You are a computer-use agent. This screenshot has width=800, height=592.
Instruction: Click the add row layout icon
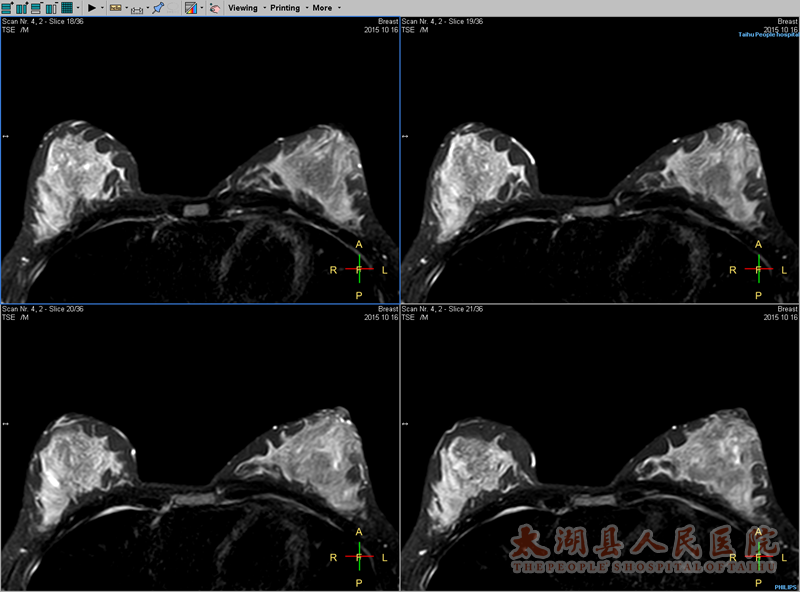(x=7, y=8)
